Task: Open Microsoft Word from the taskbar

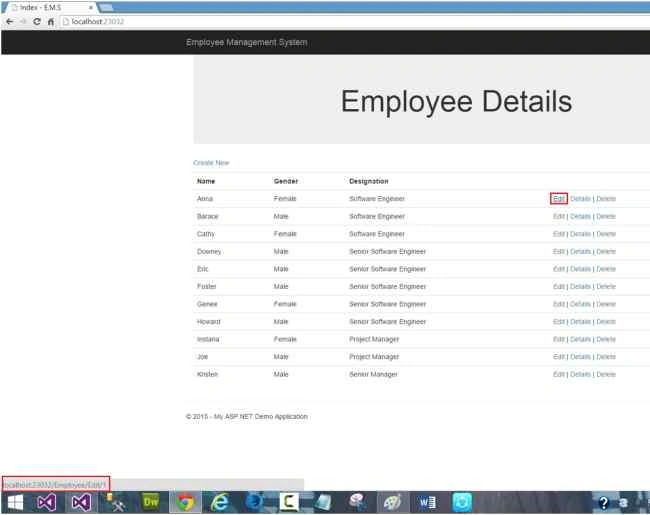Action: 427,503
